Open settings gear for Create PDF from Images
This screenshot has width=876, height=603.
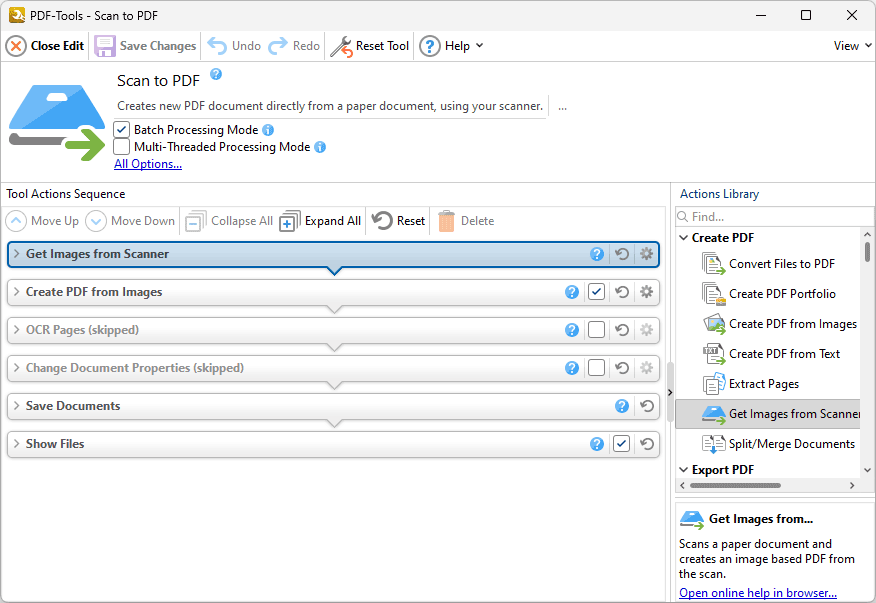(646, 292)
